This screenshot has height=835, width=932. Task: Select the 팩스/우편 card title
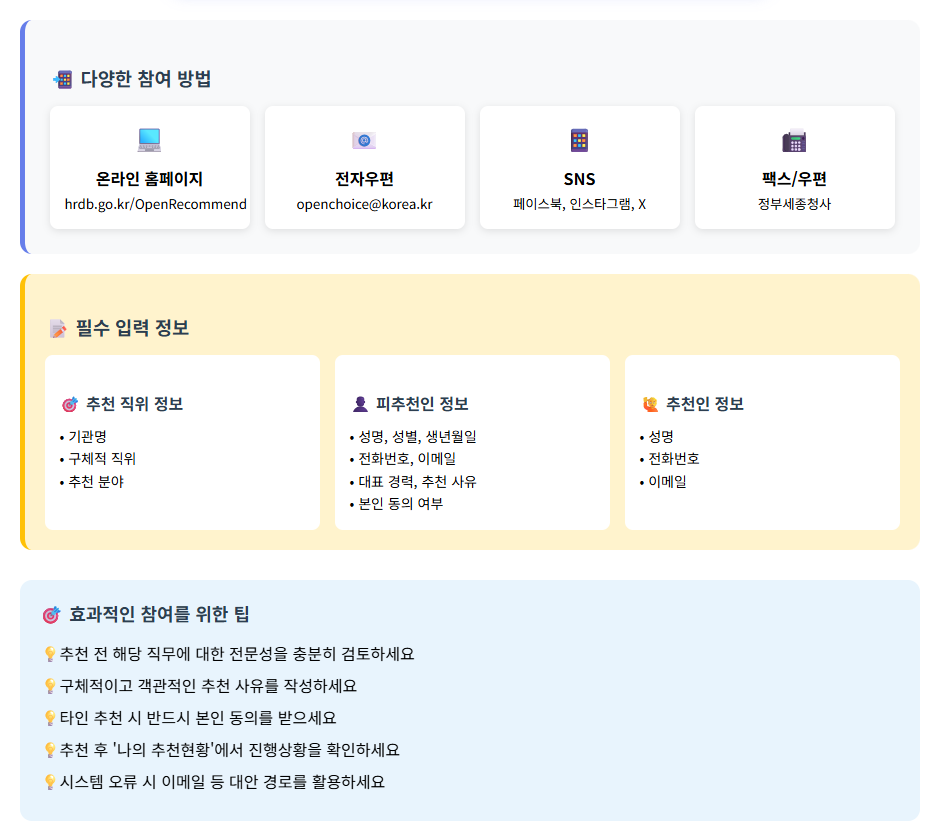pos(794,179)
